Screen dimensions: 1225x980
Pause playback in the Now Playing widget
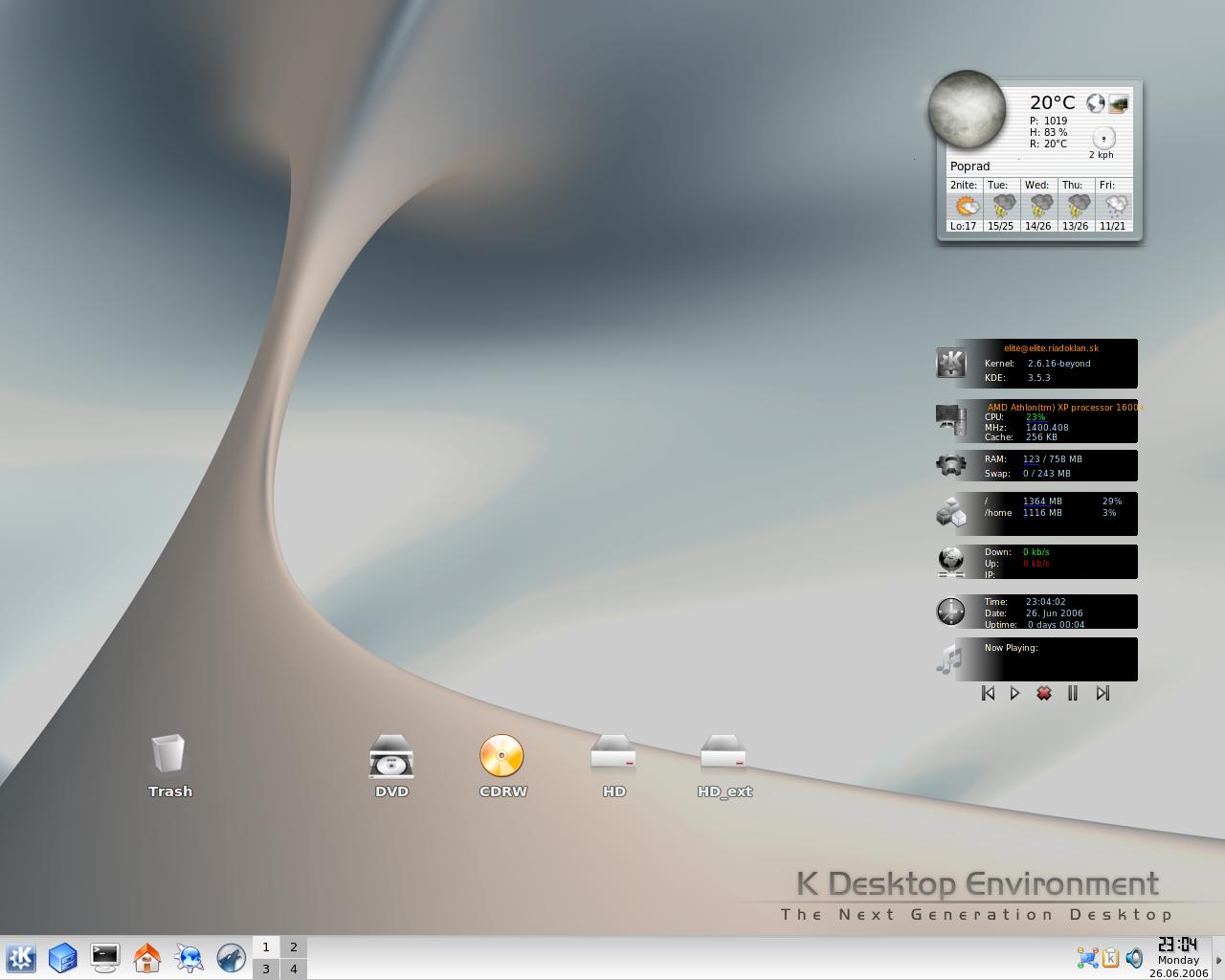(1073, 693)
